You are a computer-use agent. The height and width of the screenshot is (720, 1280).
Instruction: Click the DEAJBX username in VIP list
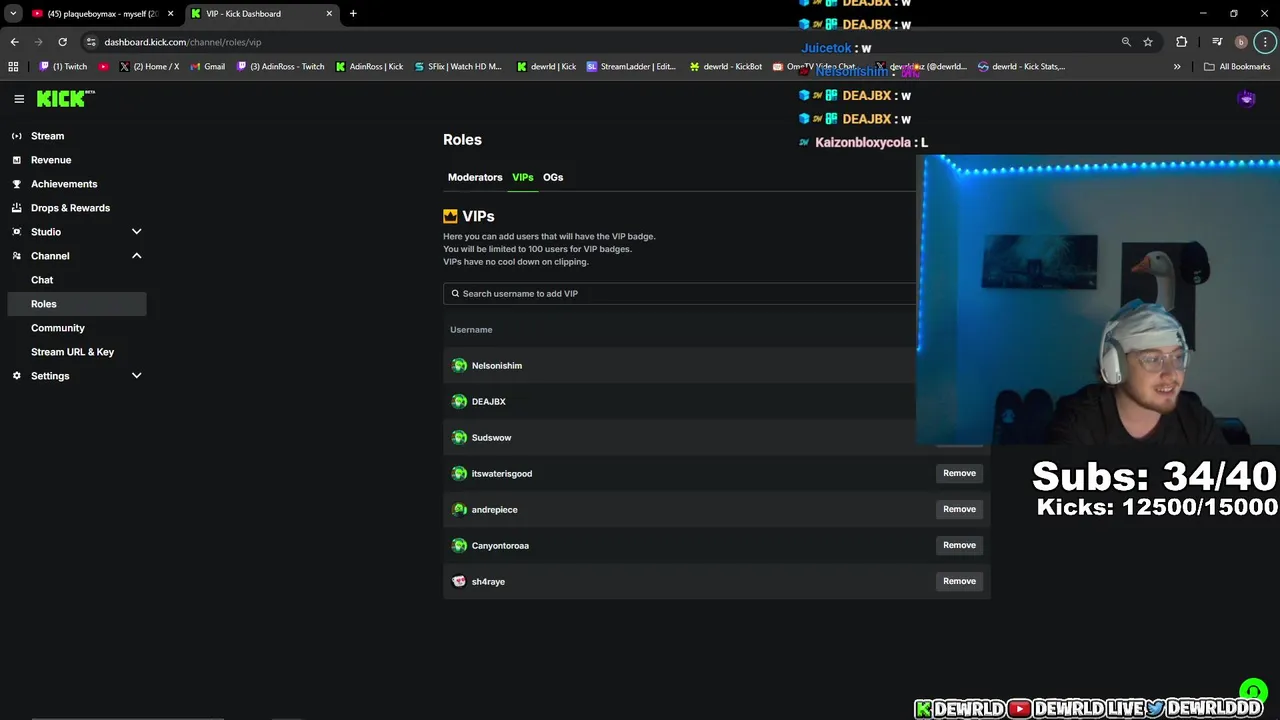click(x=489, y=402)
